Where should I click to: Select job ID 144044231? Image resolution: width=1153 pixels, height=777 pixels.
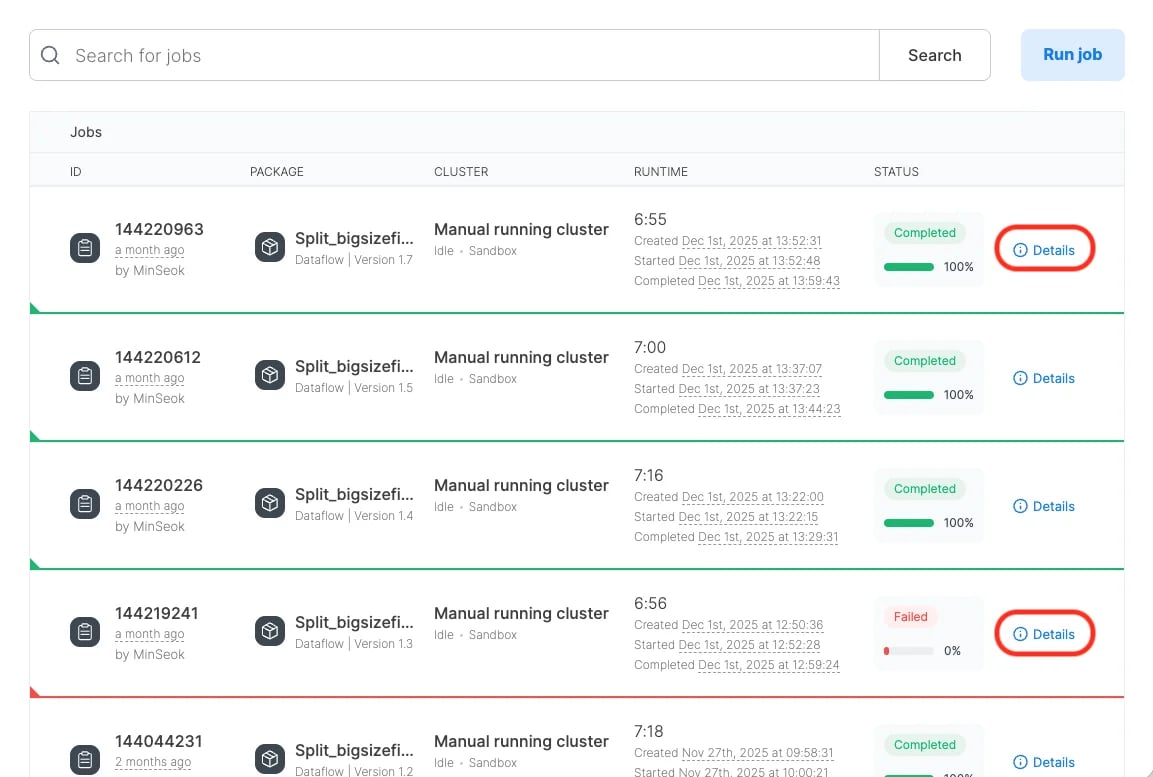pos(159,741)
